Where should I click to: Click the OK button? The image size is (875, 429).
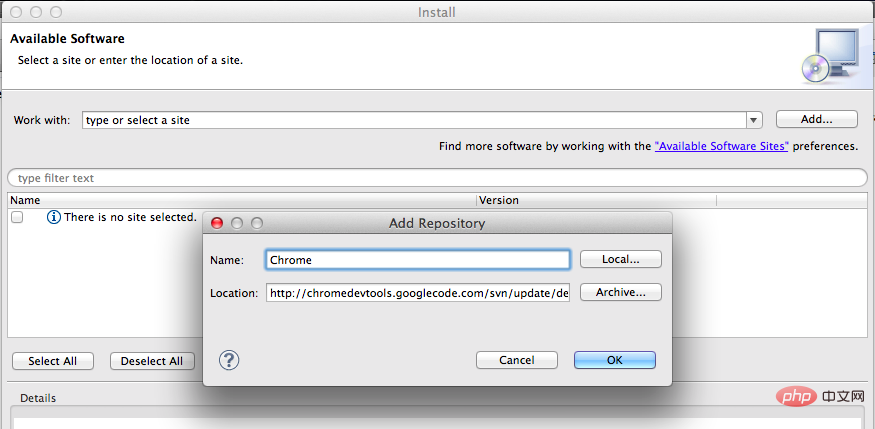tap(614, 360)
